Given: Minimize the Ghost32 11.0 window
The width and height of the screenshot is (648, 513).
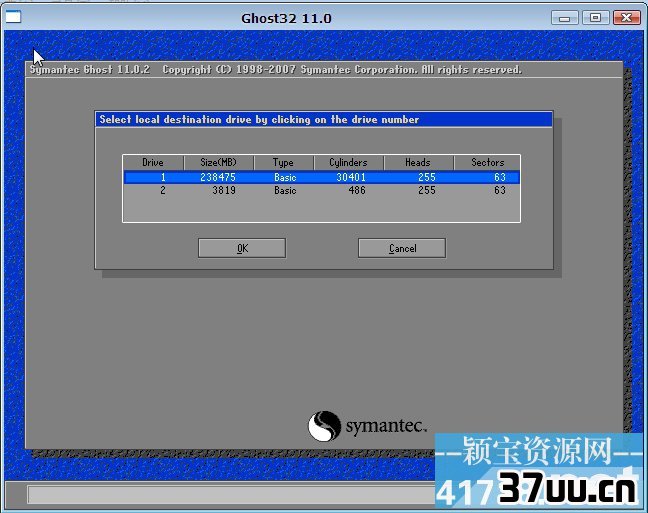Looking at the screenshot, I should point(564,18).
